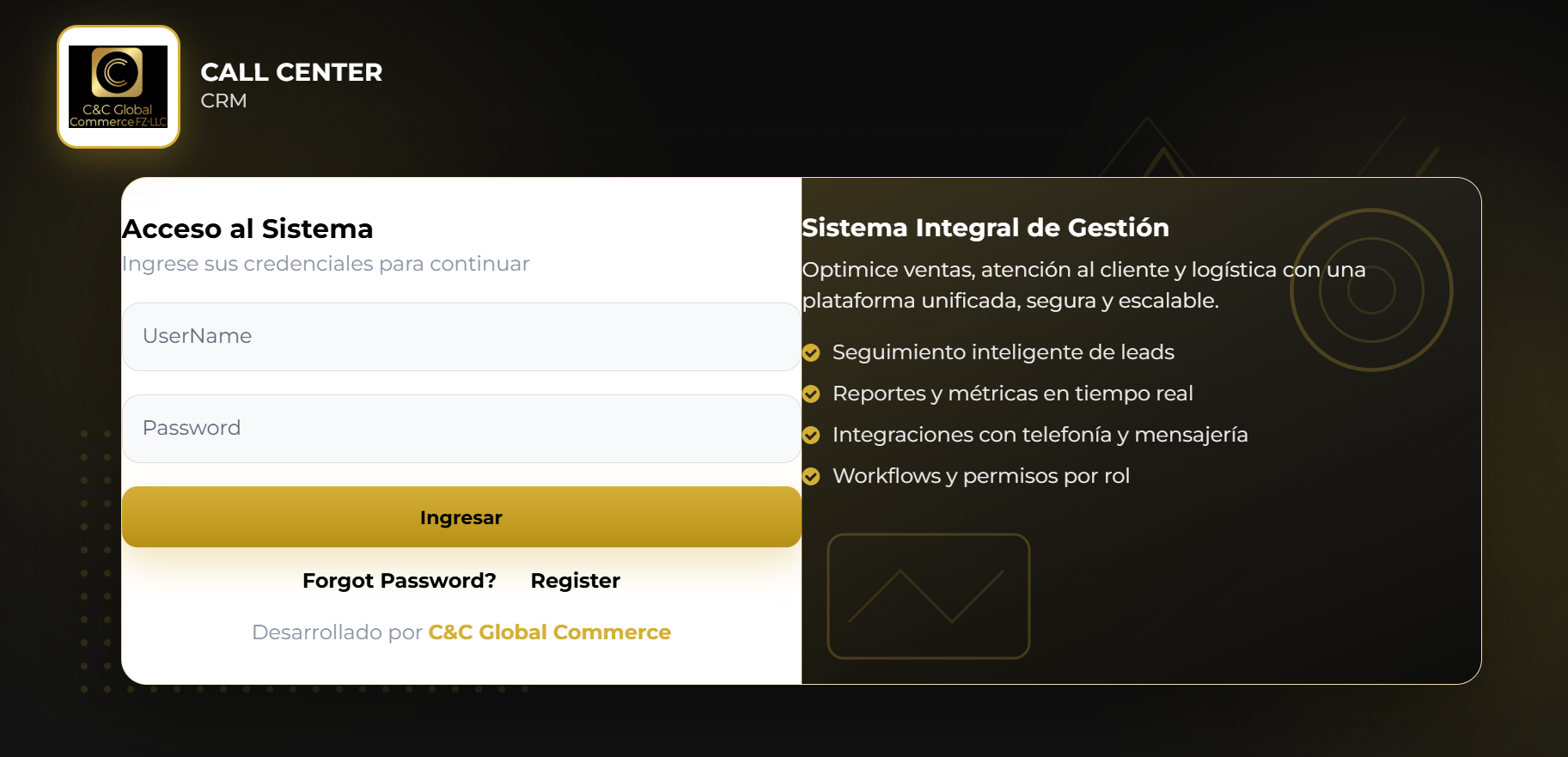Click the C&C Global Commerce logo
The height and width of the screenshot is (757, 1568).
[118, 86]
